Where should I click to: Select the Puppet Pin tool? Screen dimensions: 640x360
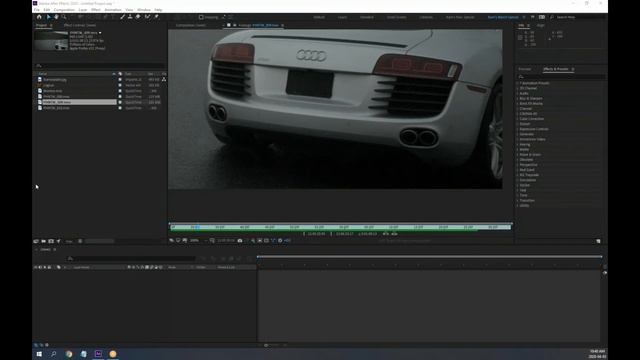[156, 17]
